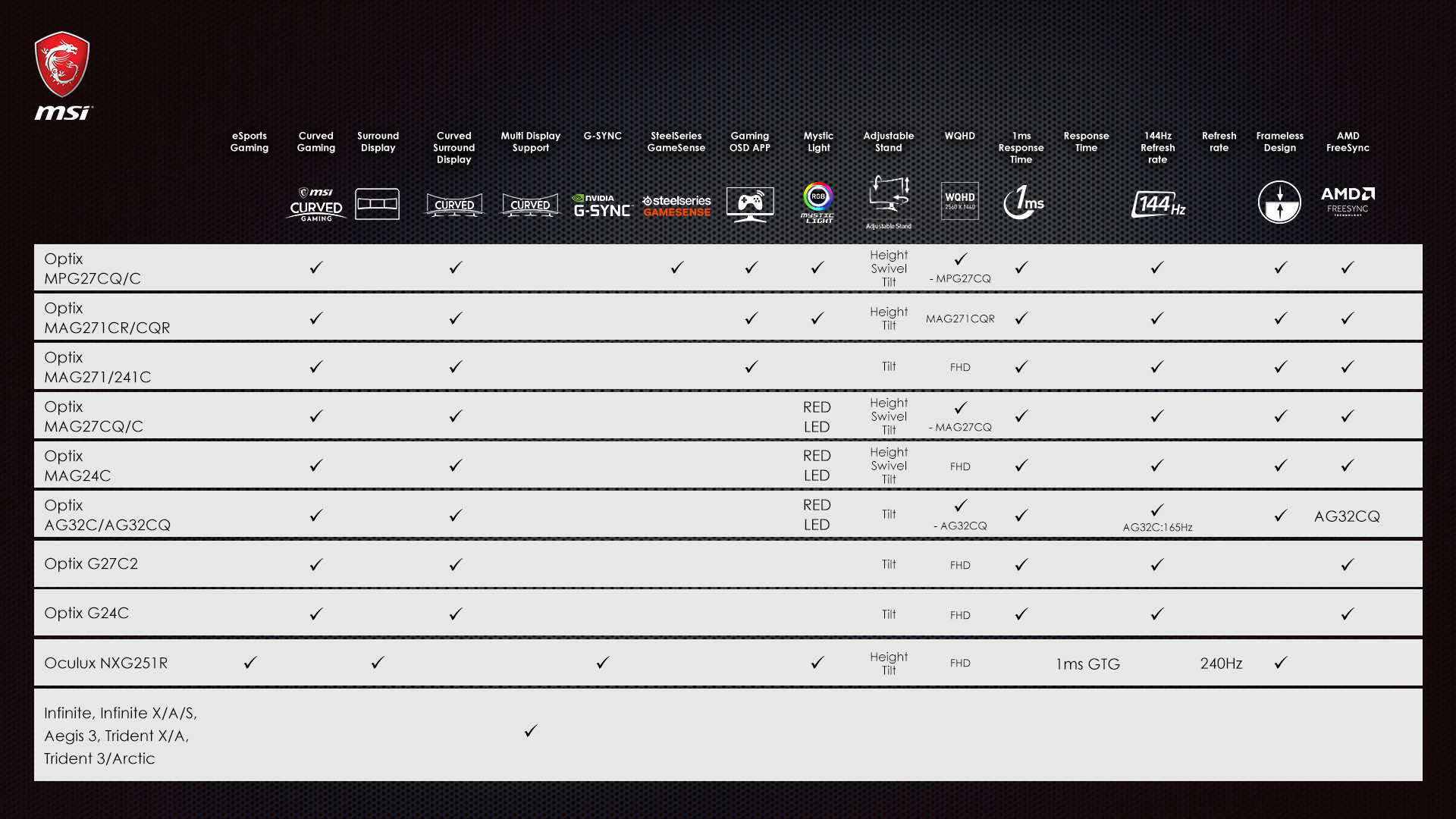Screen dimensions: 1456x819
Task: Click the Optix AG32C/AG32CQ row label
Action: 107,515
